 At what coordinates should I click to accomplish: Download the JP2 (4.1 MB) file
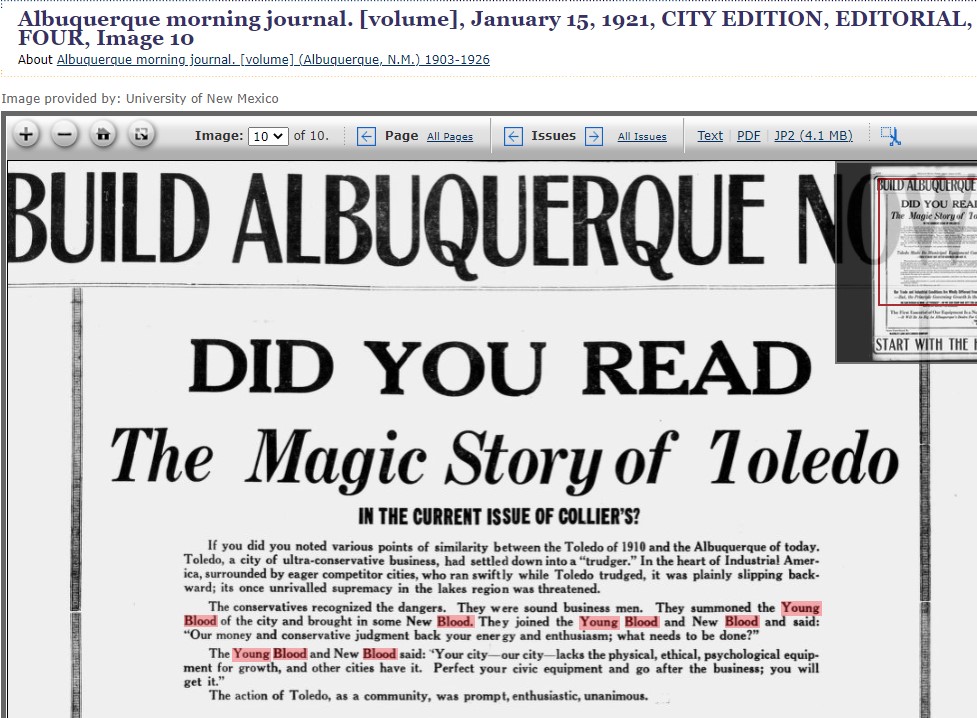click(x=813, y=135)
